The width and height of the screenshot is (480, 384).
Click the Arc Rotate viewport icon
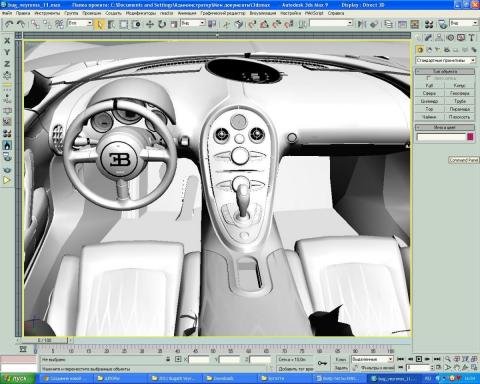pyautogui.click(x=466, y=367)
